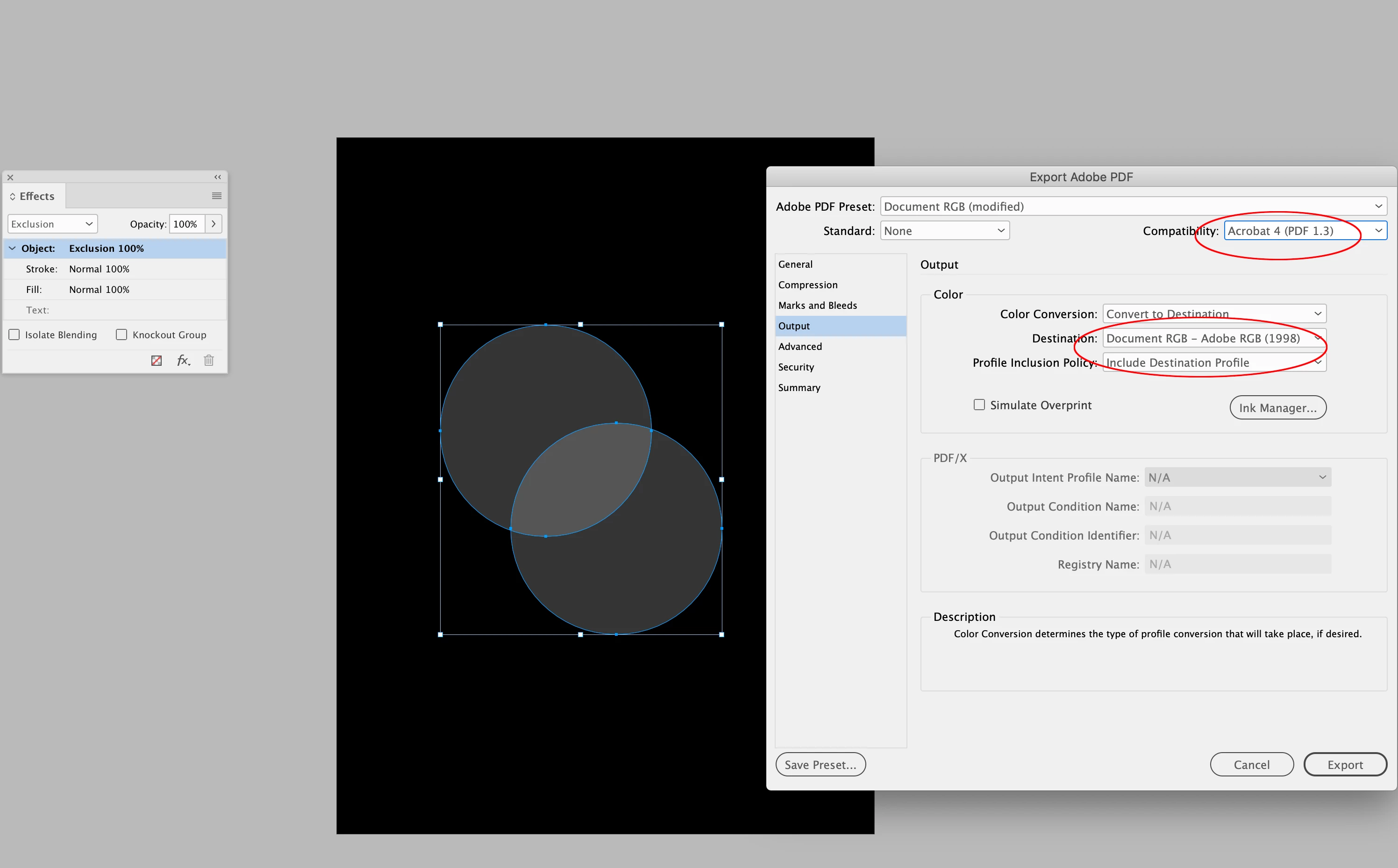Open the Ink Manager
This screenshot has height=868, width=1398.
pyautogui.click(x=1277, y=407)
